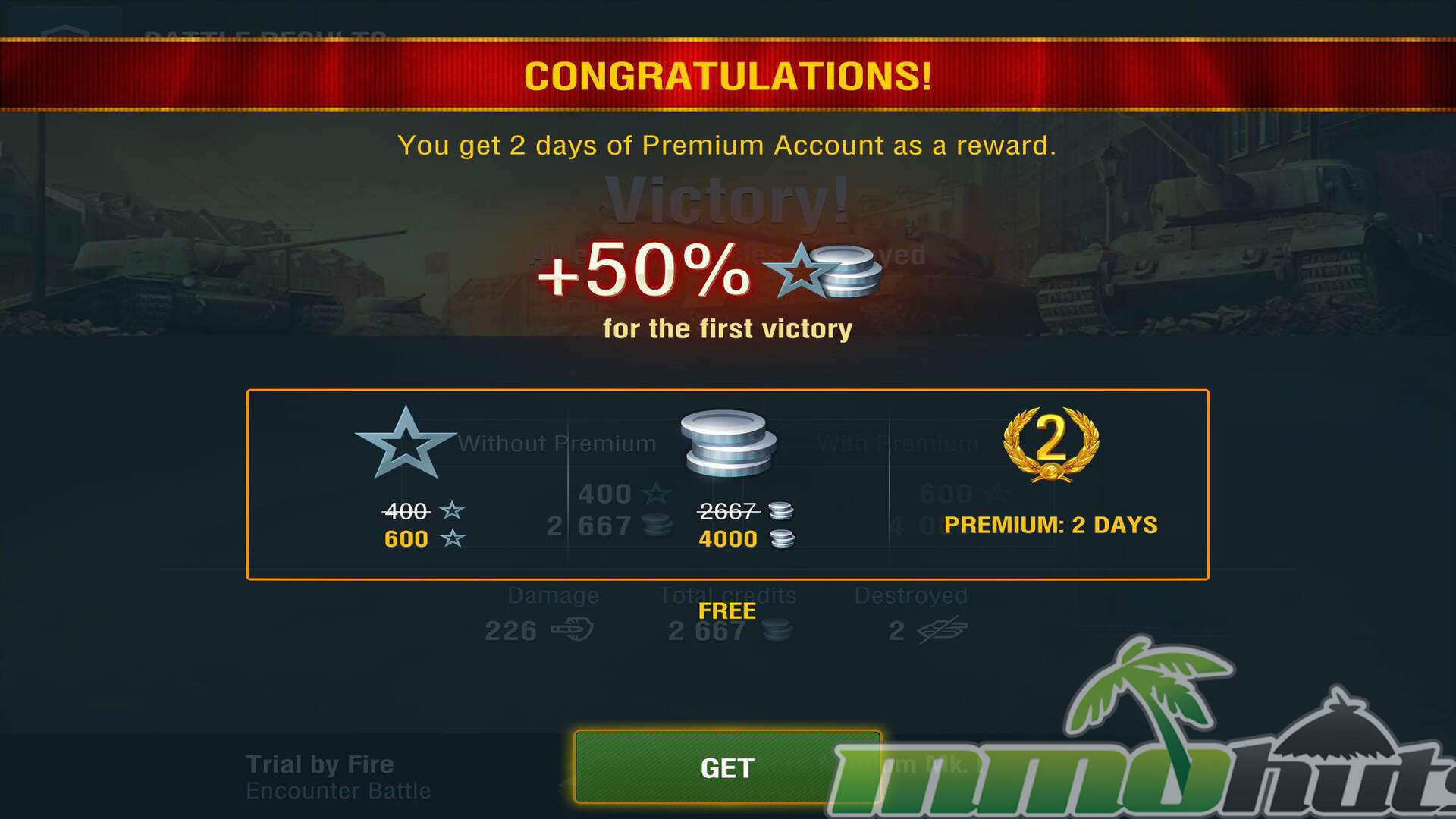
Task: Click the yellow 4000 credits value
Action: coord(728,539)
